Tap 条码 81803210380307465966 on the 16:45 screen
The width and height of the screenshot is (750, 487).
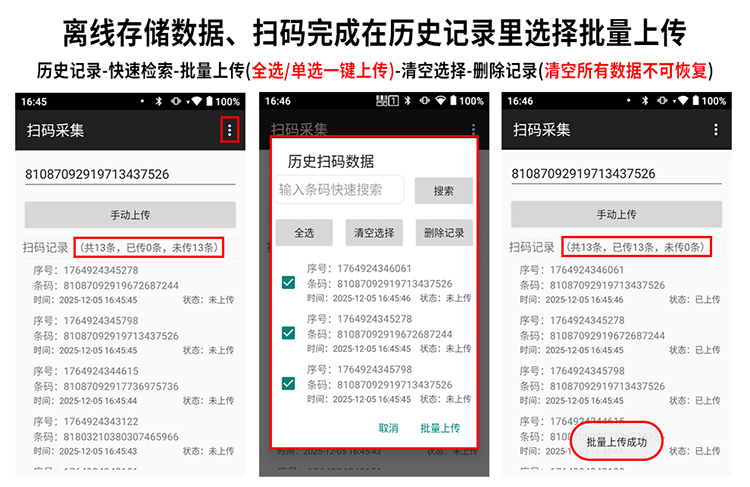point(106,437)
